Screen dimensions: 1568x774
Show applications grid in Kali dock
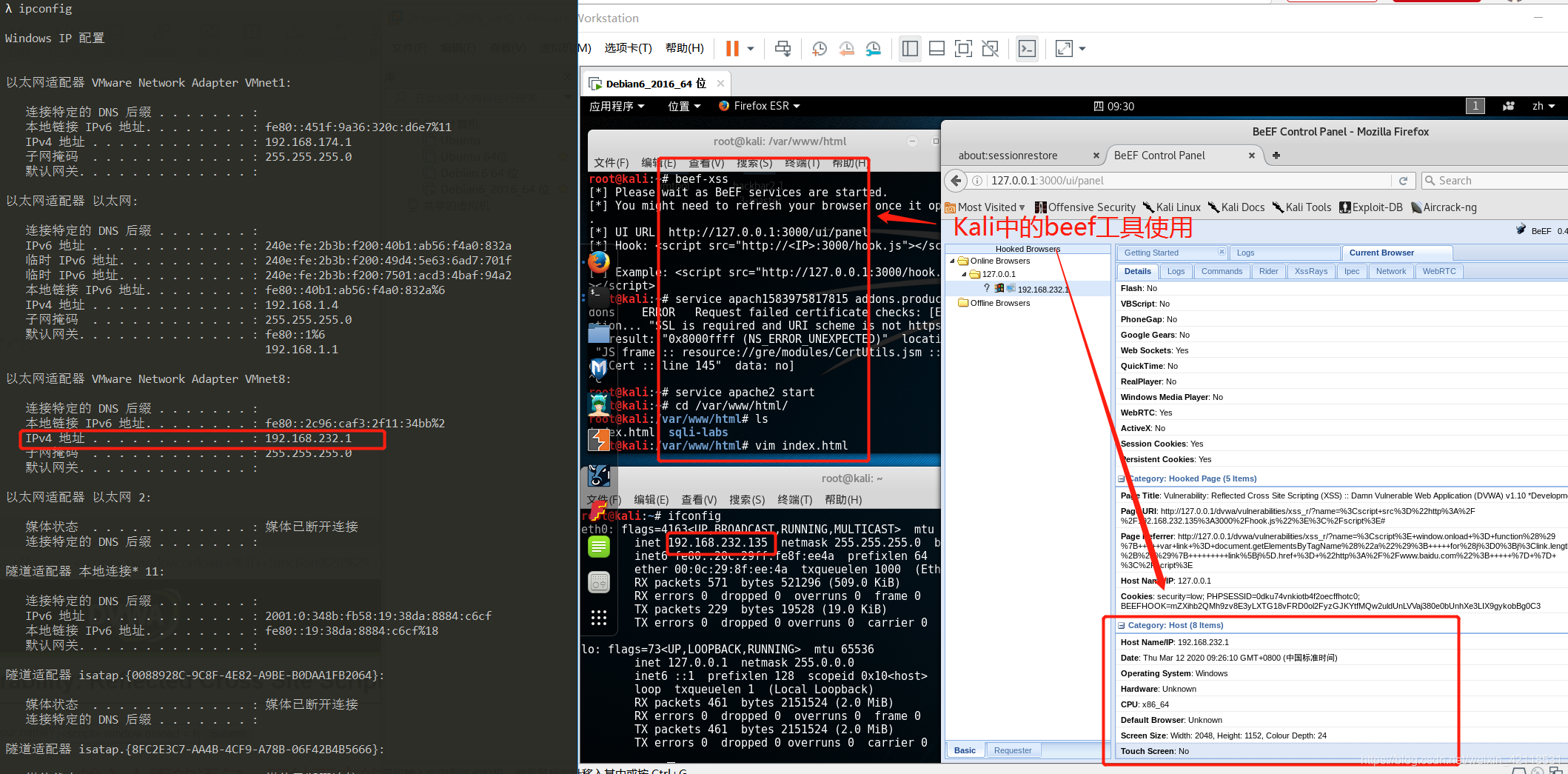tap(599, 618)
